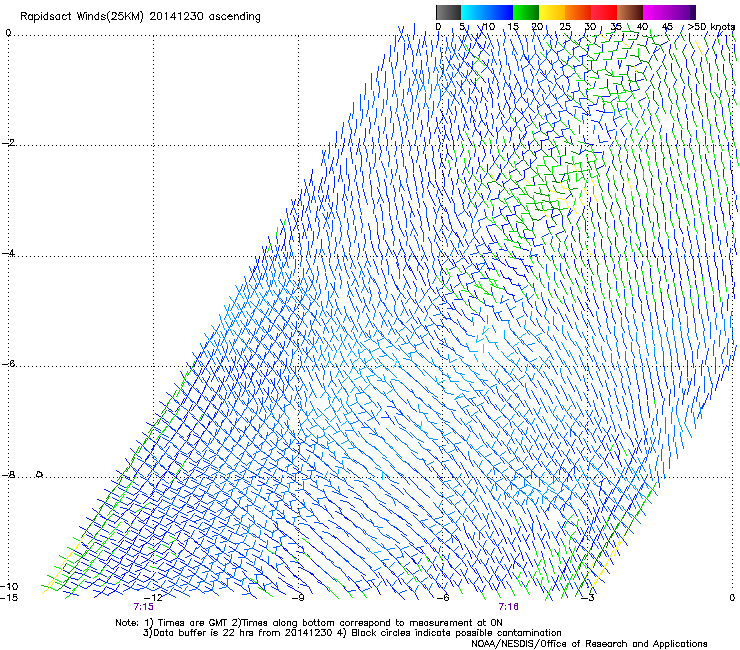Click the '-15' longitude axis label

coord(9,598)
